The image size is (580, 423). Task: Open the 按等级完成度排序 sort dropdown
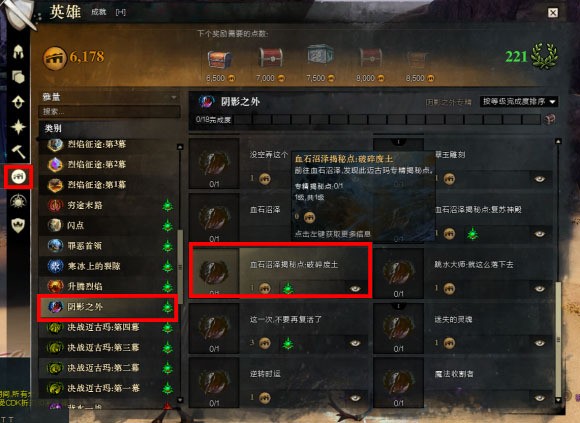(519, 101)
